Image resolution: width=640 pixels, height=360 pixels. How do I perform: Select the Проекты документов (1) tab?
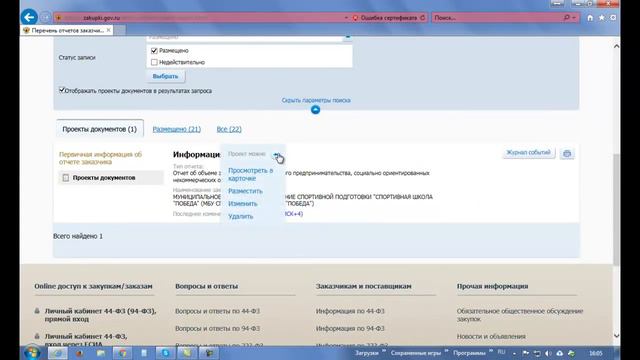pyautogui.click(x=100, y=129)
